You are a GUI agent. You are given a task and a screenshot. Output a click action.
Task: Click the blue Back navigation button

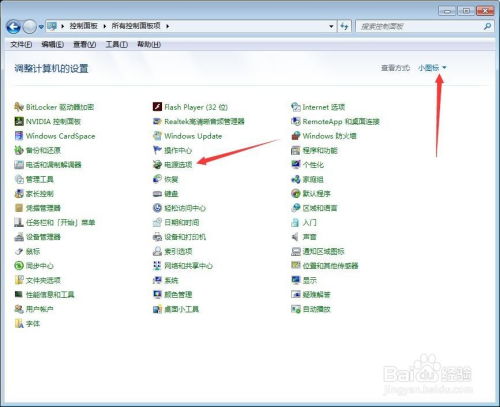point(14,27)
